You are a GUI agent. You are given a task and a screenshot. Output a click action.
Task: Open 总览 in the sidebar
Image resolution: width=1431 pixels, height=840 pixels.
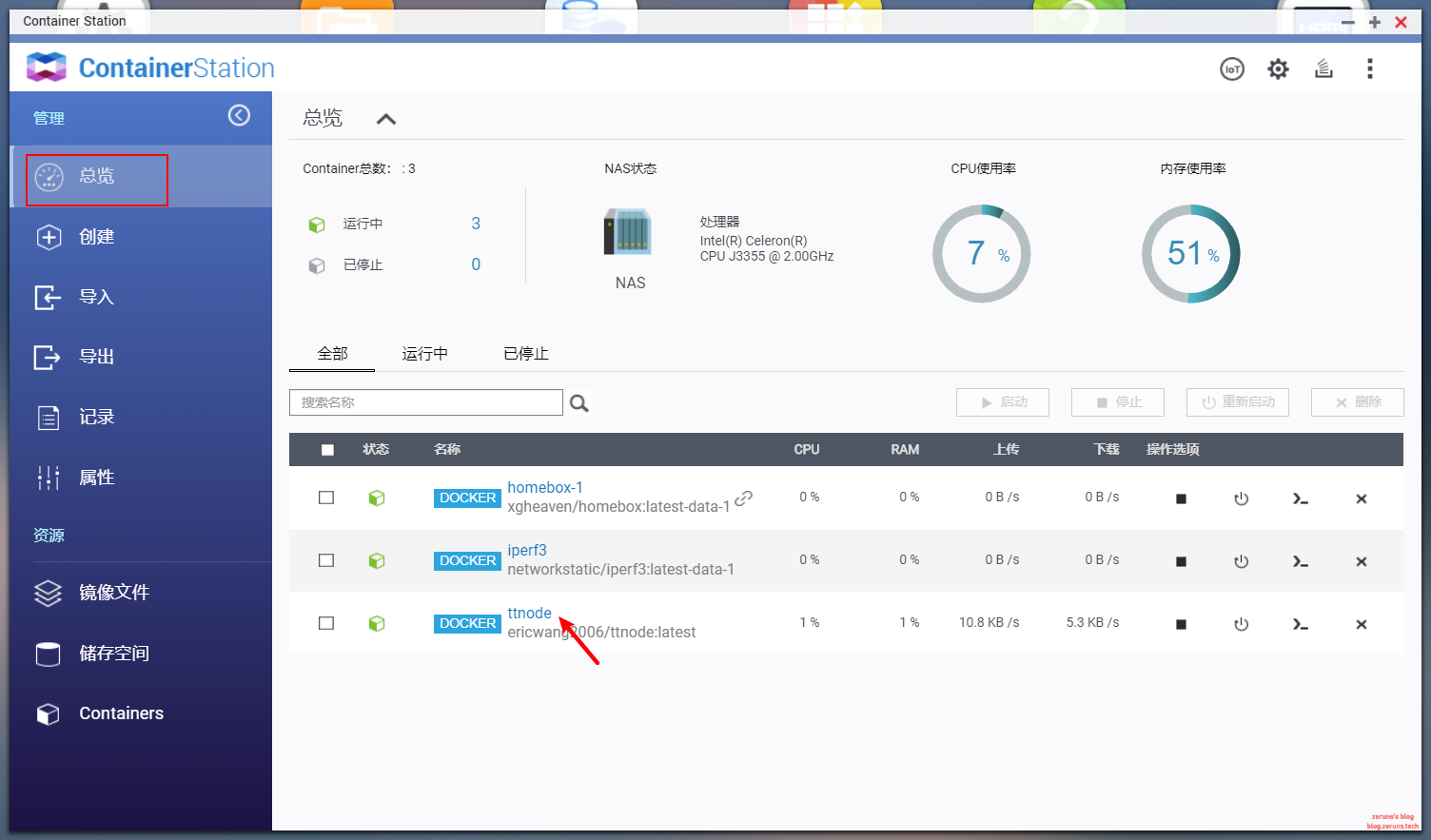[x=141, y=176]
